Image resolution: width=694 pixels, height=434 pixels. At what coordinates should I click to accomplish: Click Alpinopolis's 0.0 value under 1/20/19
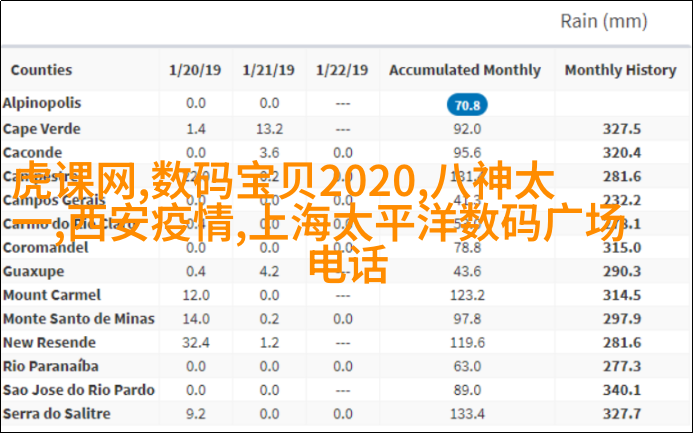click(x=196, y=103)
